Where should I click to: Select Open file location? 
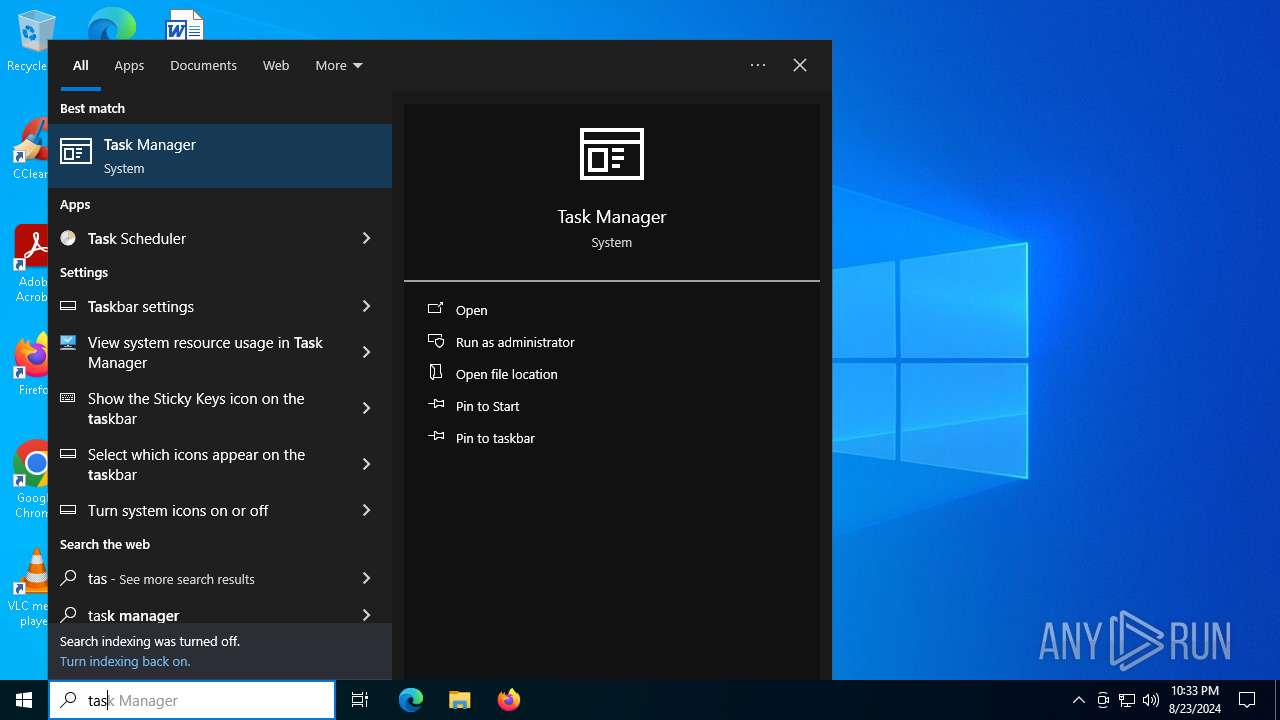point(506,374)
